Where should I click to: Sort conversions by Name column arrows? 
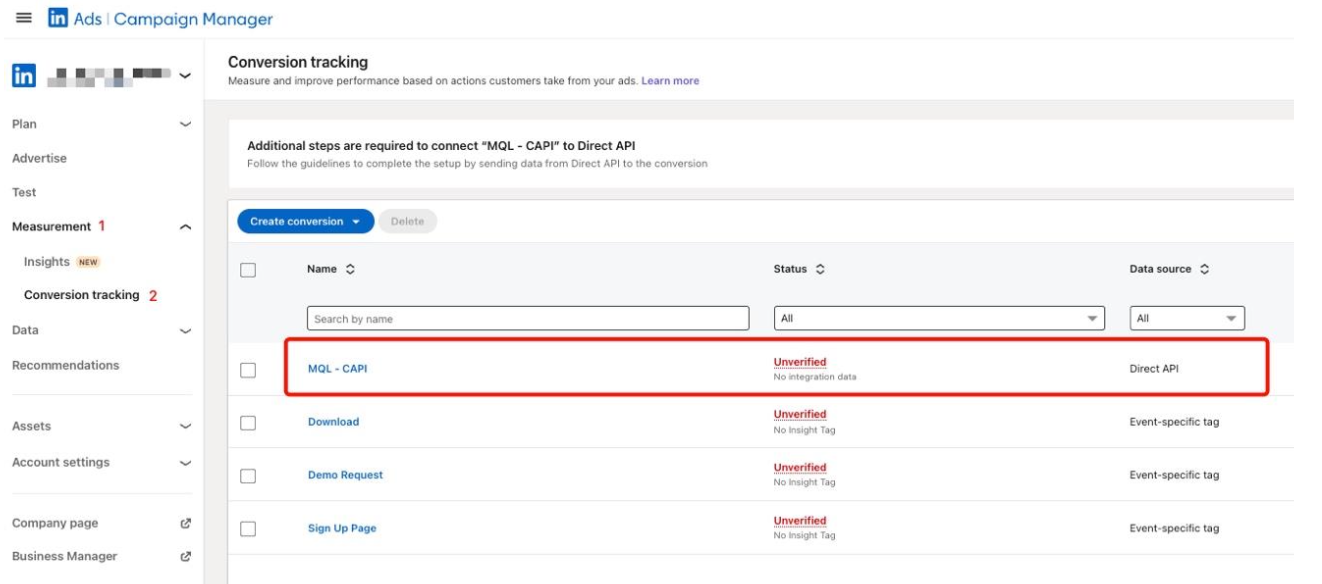coord(351,270)
